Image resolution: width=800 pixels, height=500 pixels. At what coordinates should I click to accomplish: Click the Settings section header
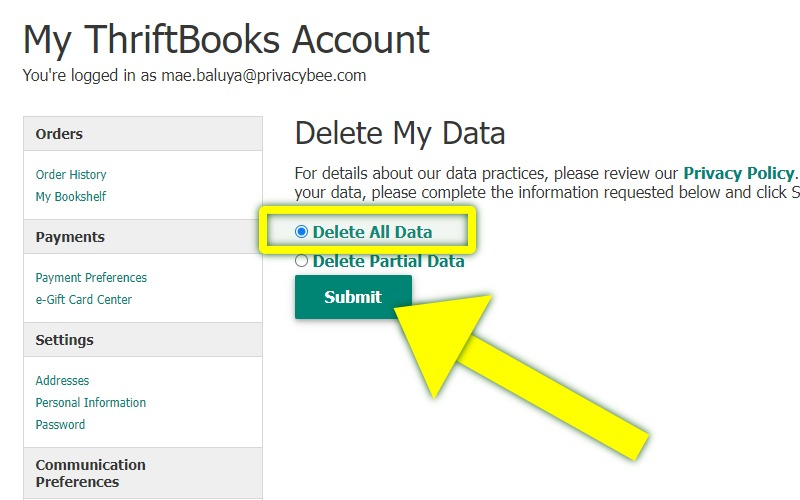coord(64,340)
